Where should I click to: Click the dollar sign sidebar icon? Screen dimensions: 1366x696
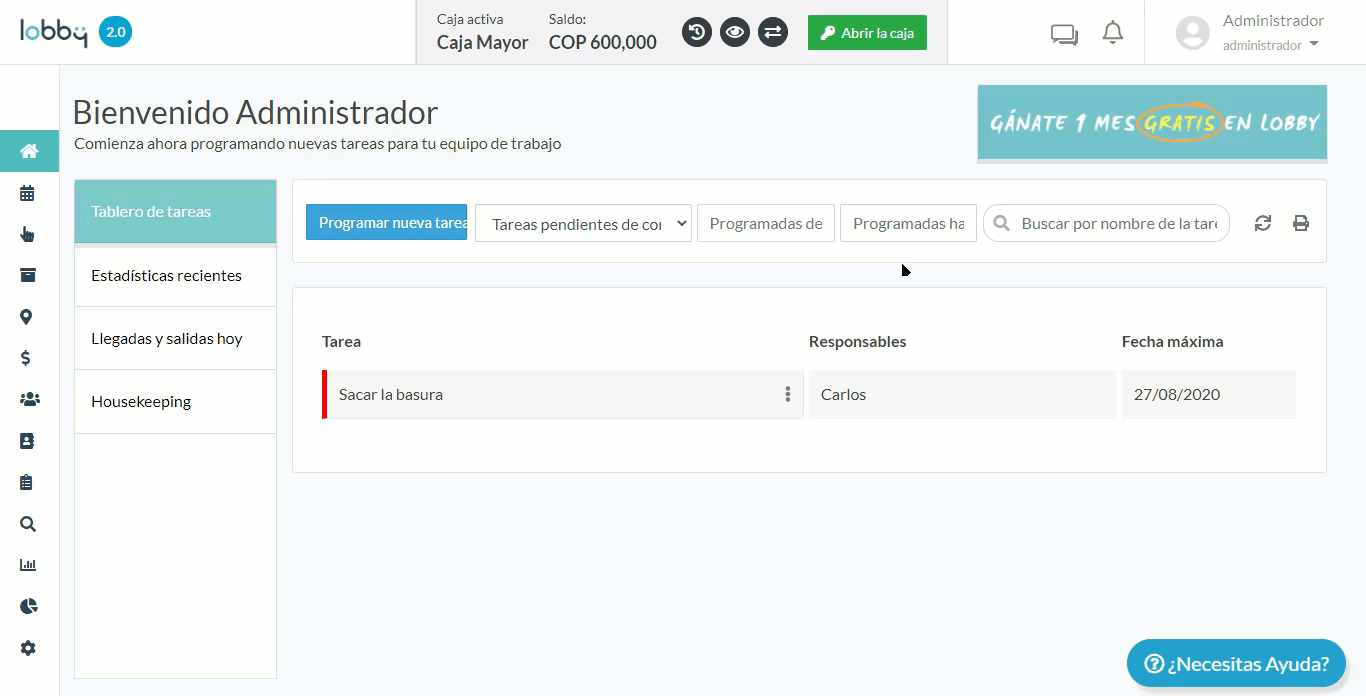(x=26, y=358)
